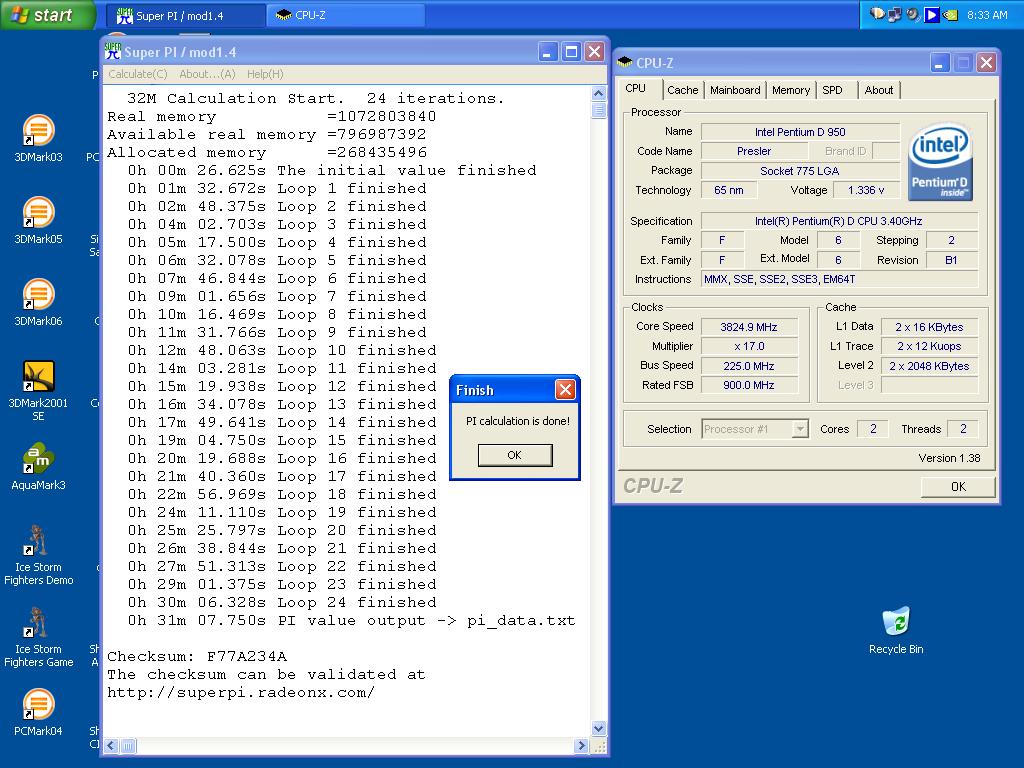Click the Intel Pentium D logo in CPU-Z
Image resolution: width=1024 pixels, height=768 pixels.
[x=940, y=161]
